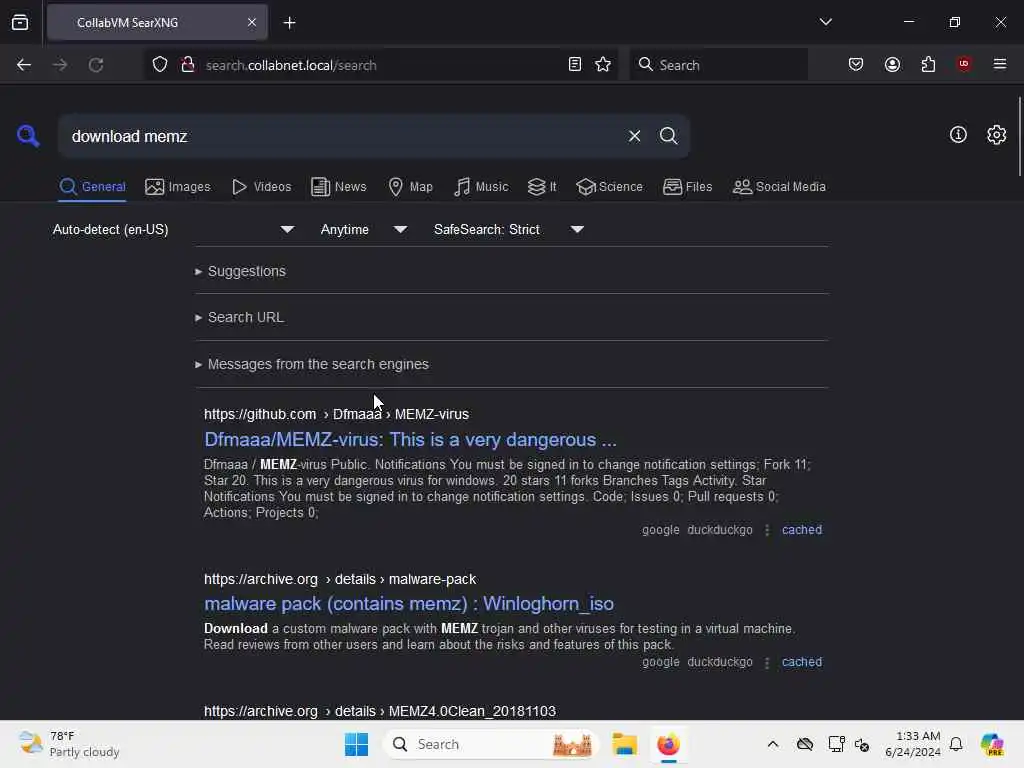The height and width of the screenshot is (768, 1024).
Task: Open Firefox account icon
Action: 892,65
